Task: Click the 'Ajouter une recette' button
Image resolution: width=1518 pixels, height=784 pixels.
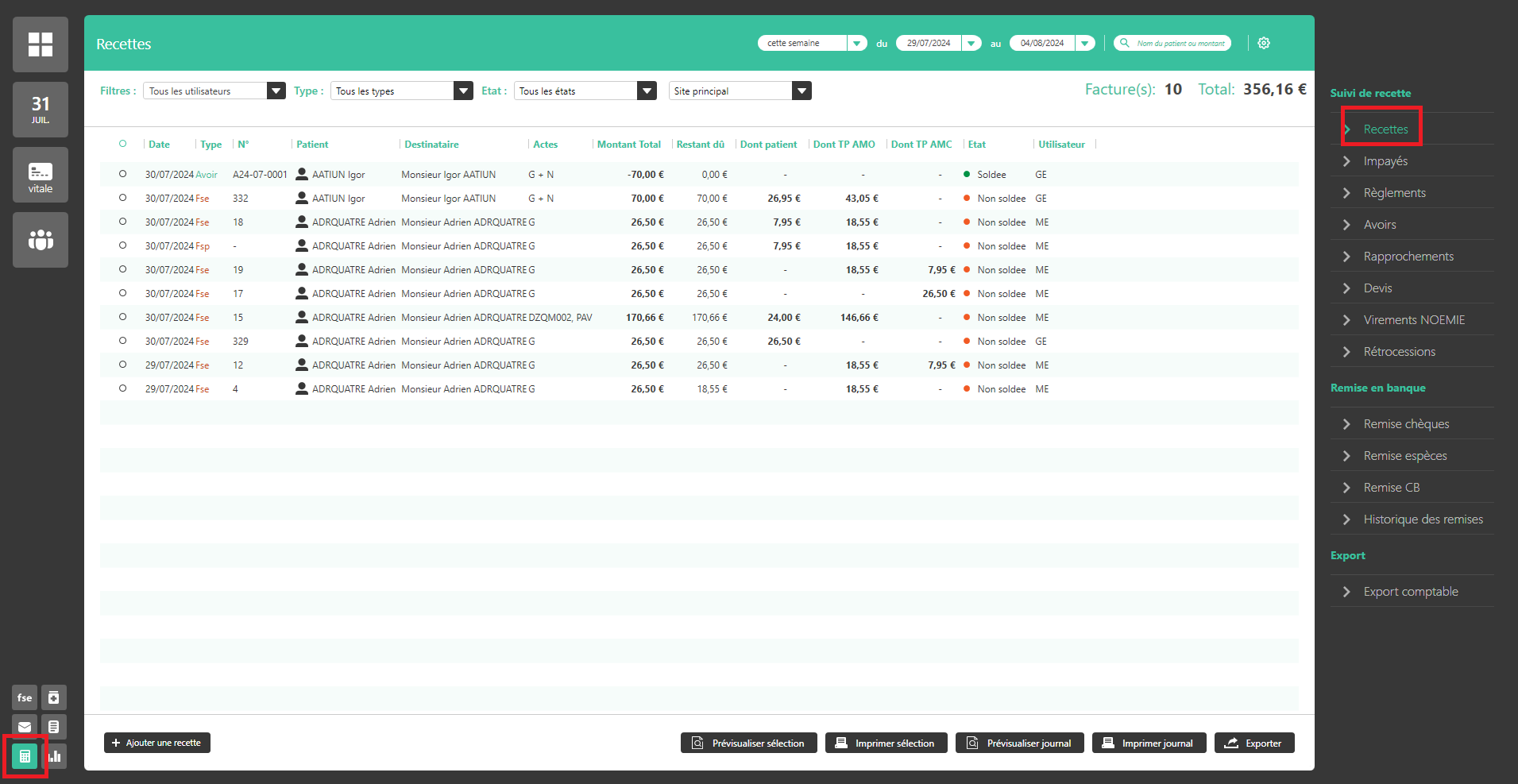Action: point(157,743)
